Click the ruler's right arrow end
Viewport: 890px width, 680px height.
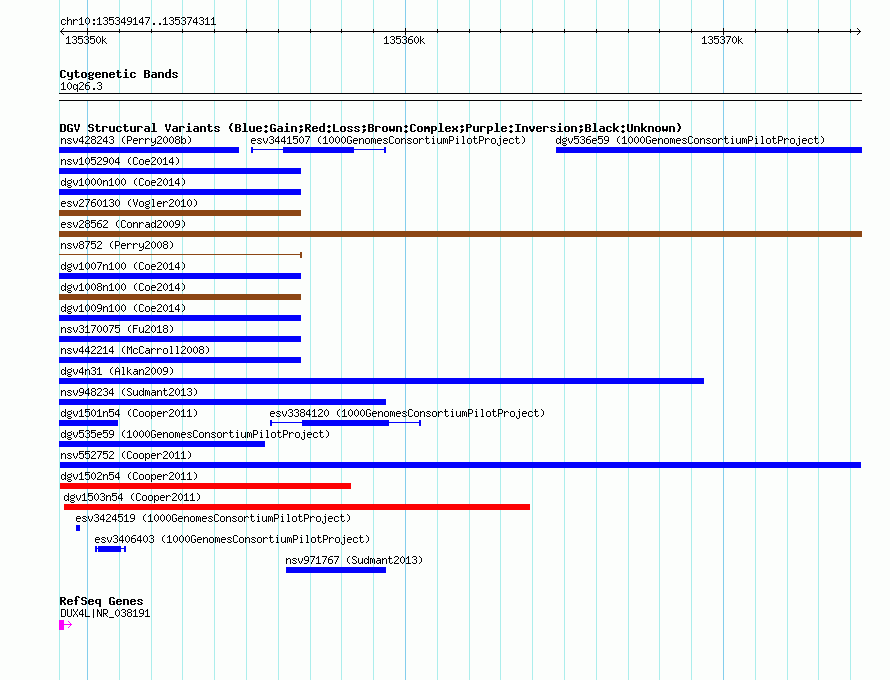click(858, 31)
